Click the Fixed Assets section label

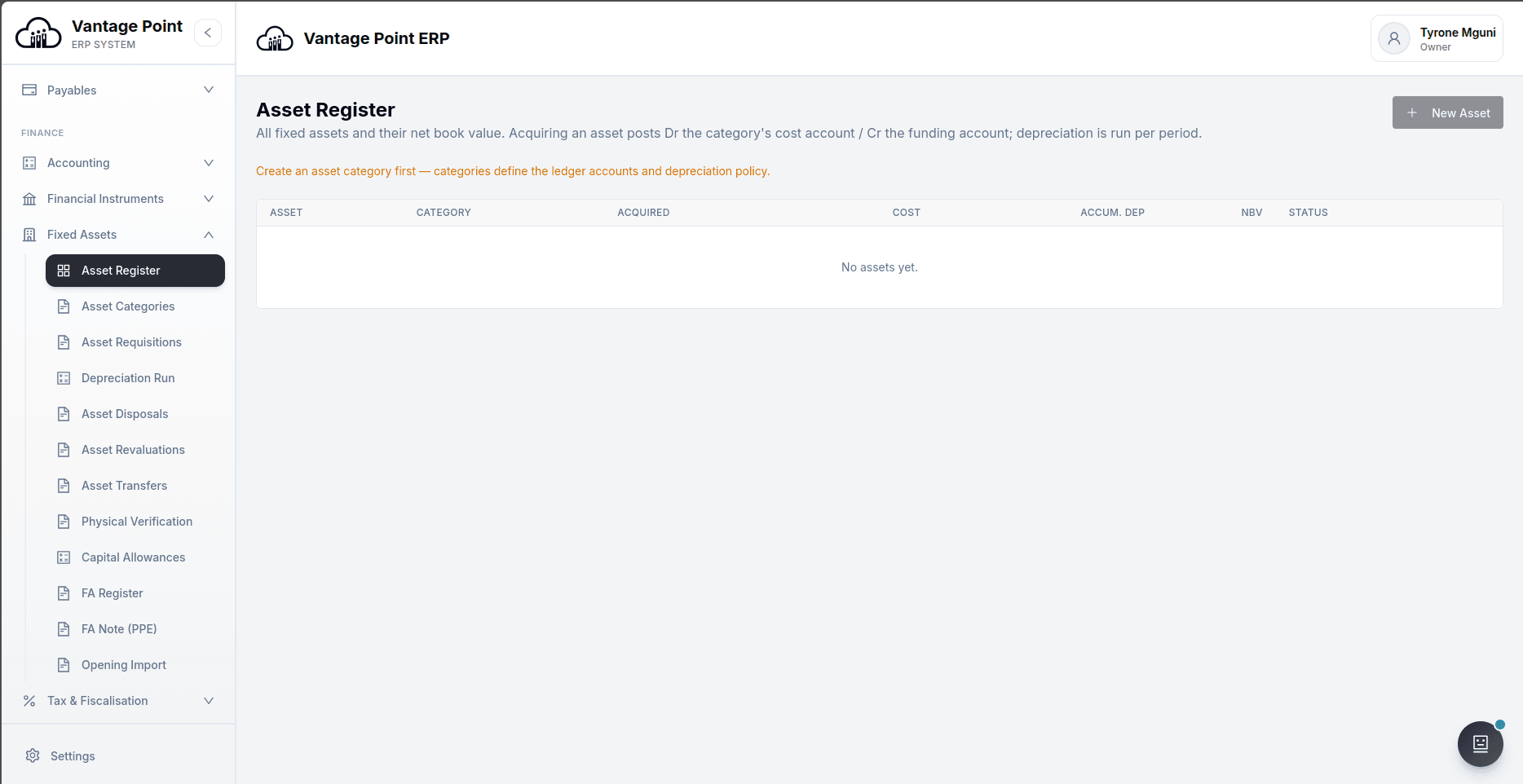click(82, 235)
